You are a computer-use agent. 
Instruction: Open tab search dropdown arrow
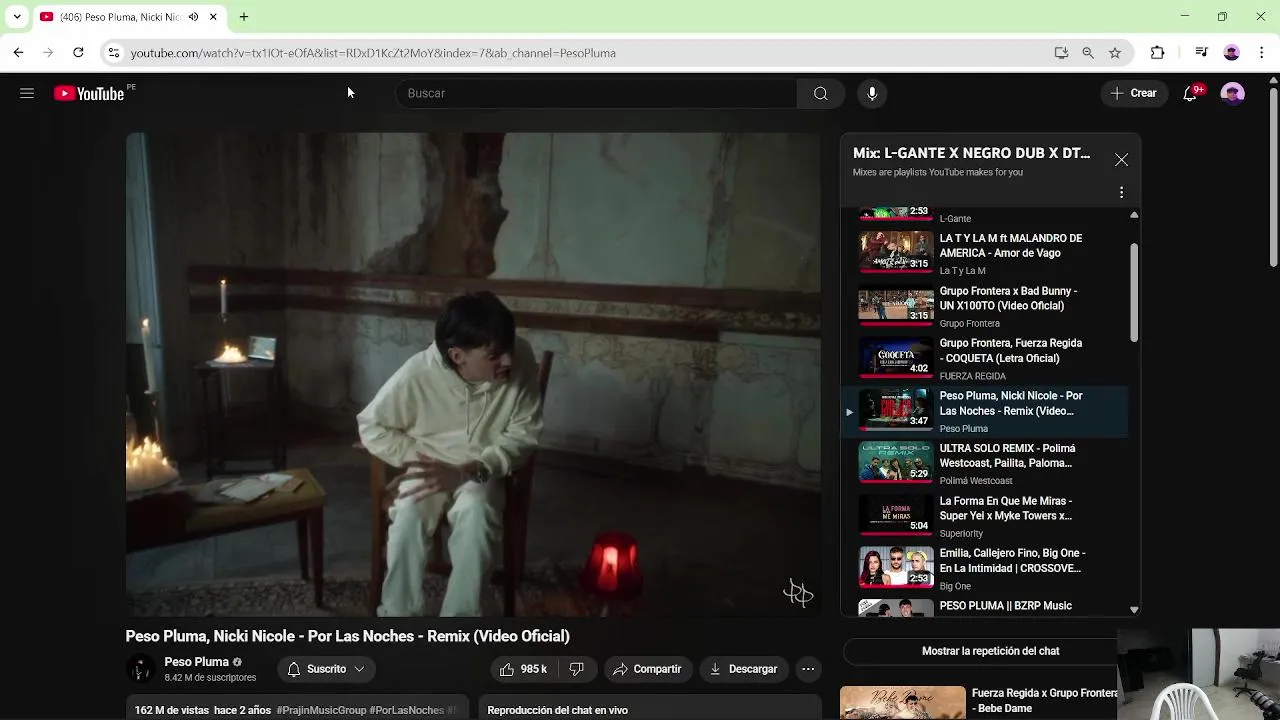17,17
